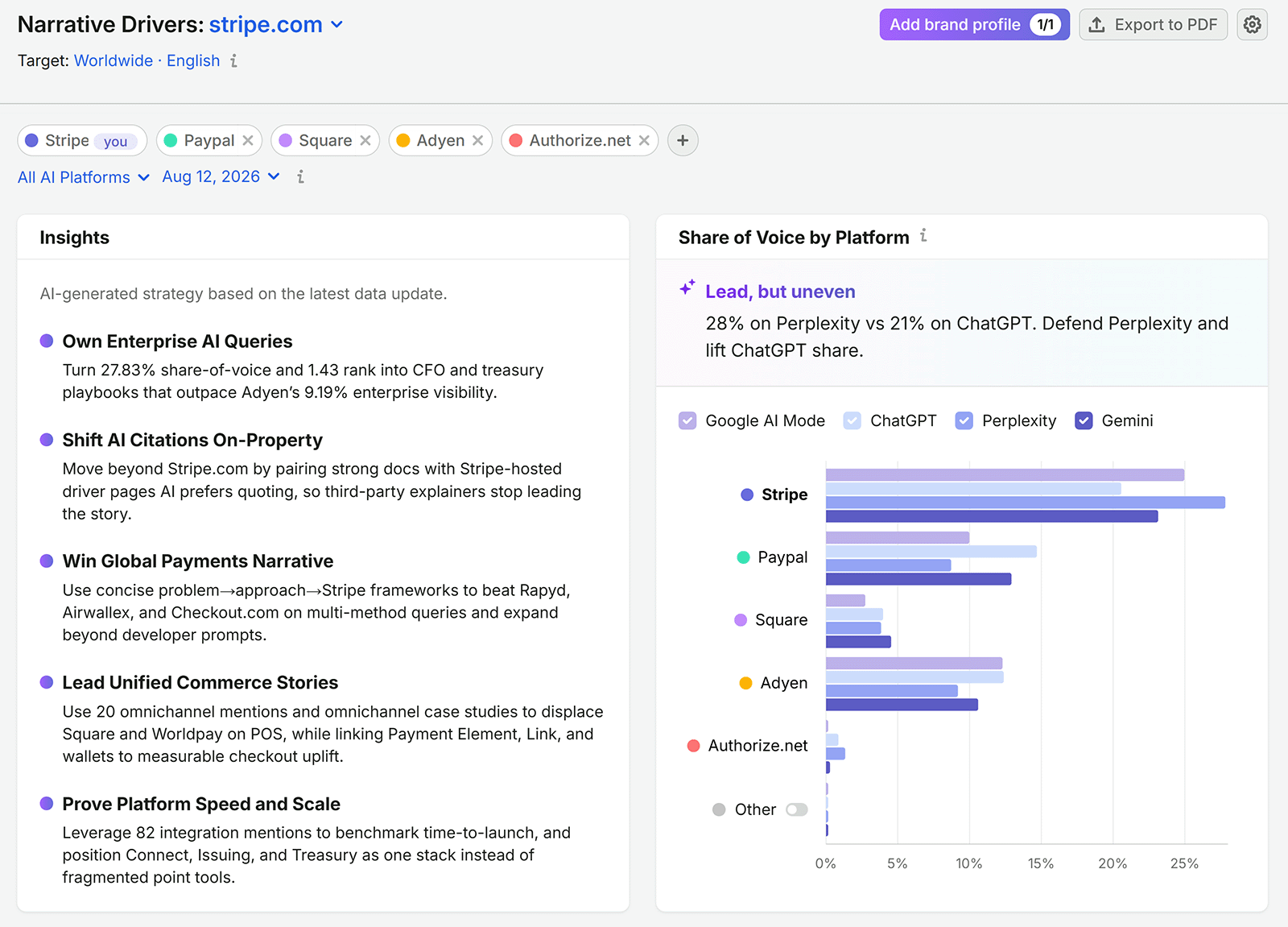Click the Stripe legend color dot in chart
Screen dimensions: 1288x927
pos(747,495)
